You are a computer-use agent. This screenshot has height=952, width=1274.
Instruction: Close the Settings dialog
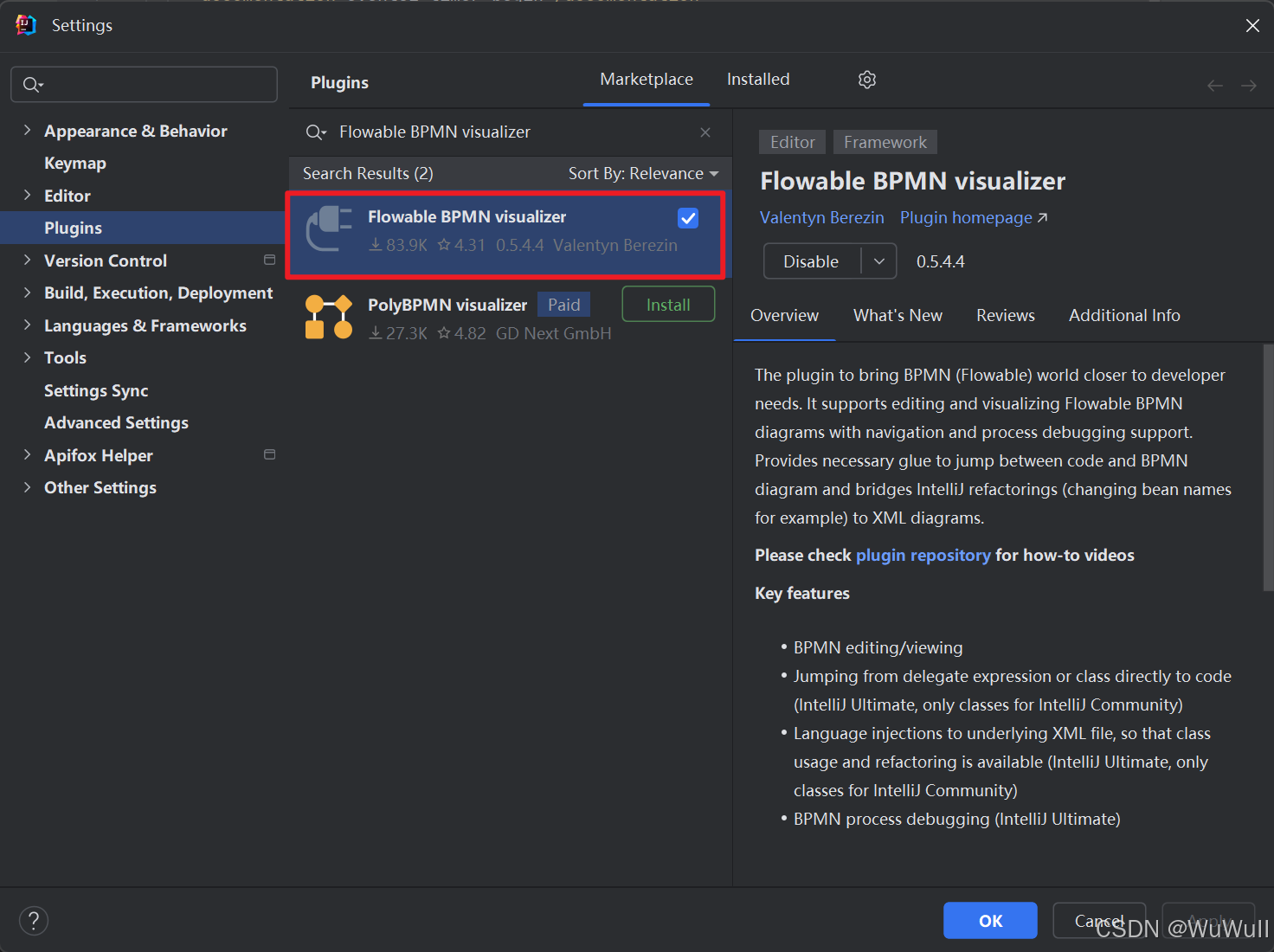pos(1252,26)
